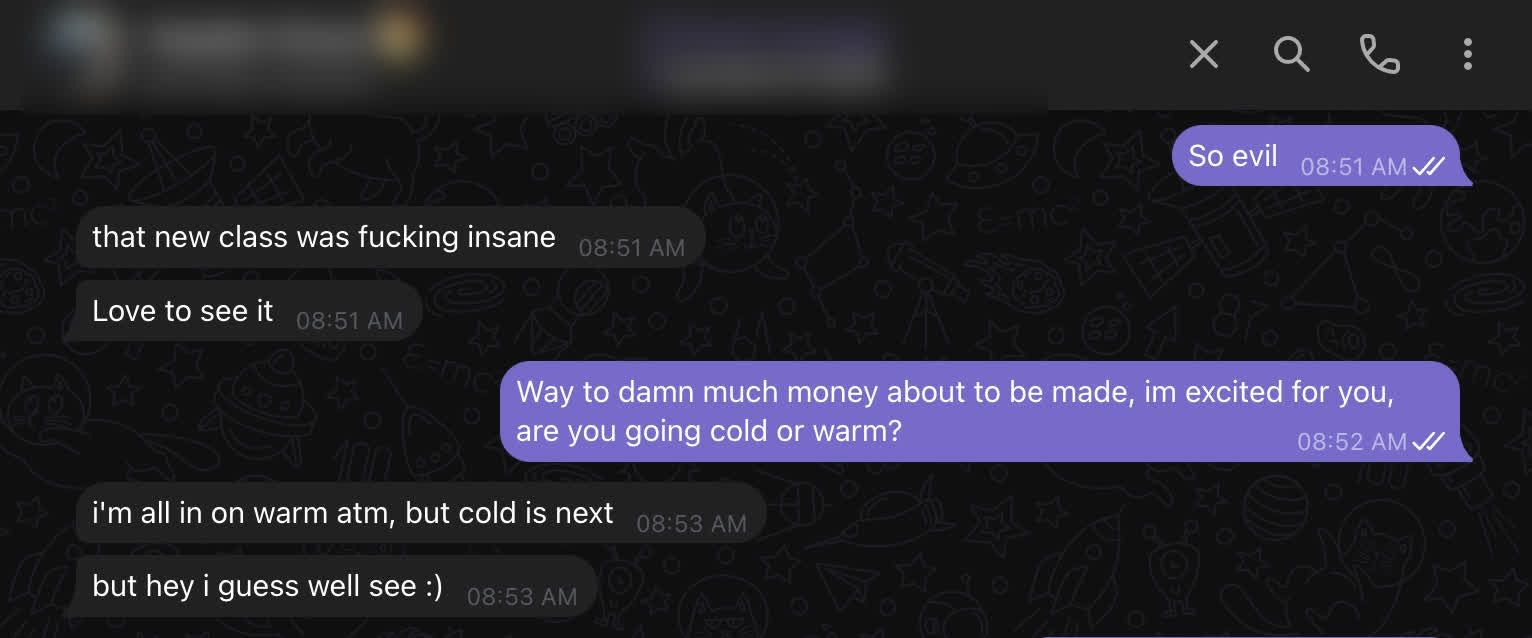The height and width of the screenshot is (638, 1532).
Task: Click the 08:52 AM timestamp in purple bubble
Action: pyautogui.click(x=1352, y=441)
